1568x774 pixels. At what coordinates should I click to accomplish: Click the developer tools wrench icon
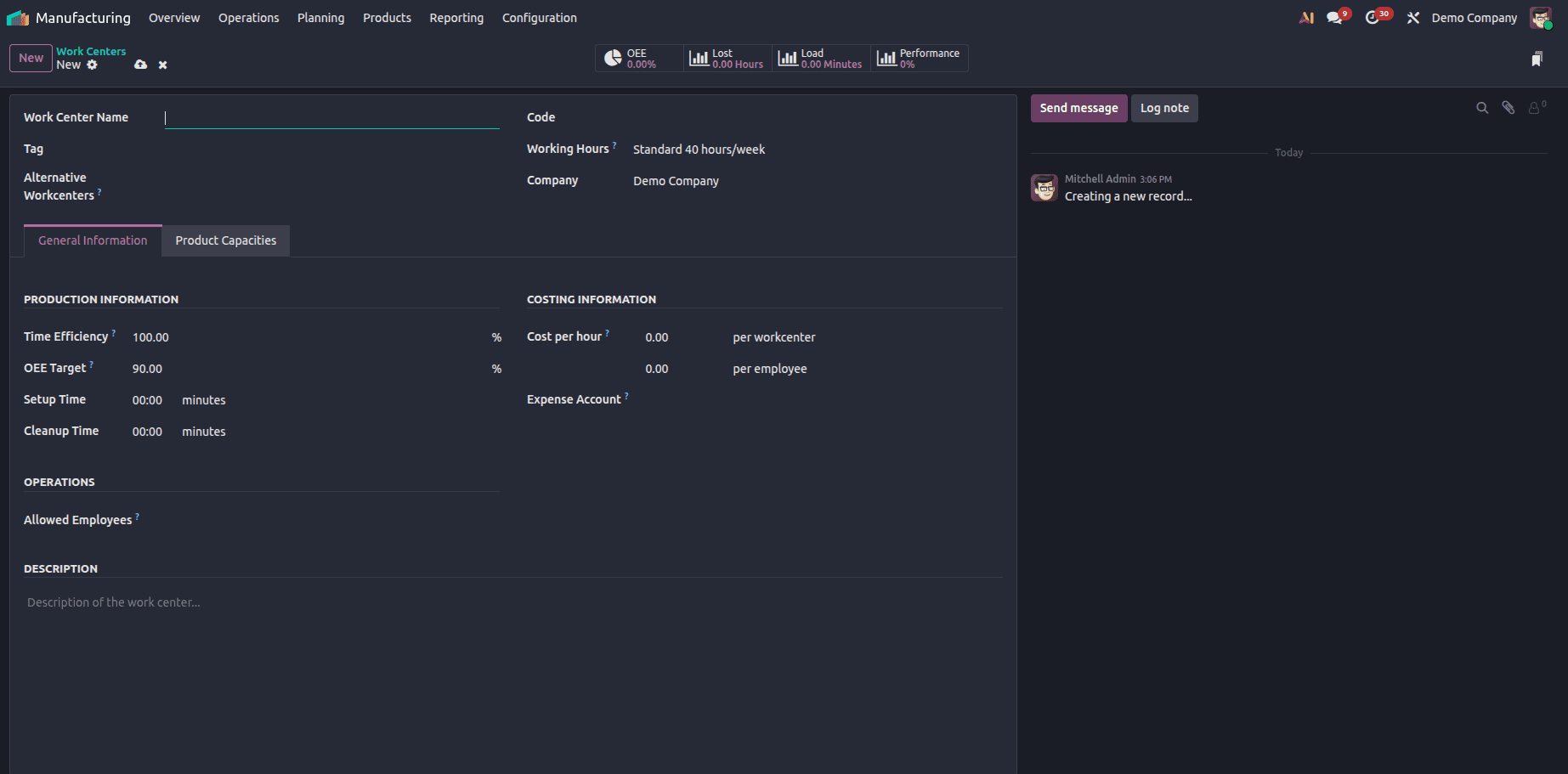click(x=1412, y=17)
